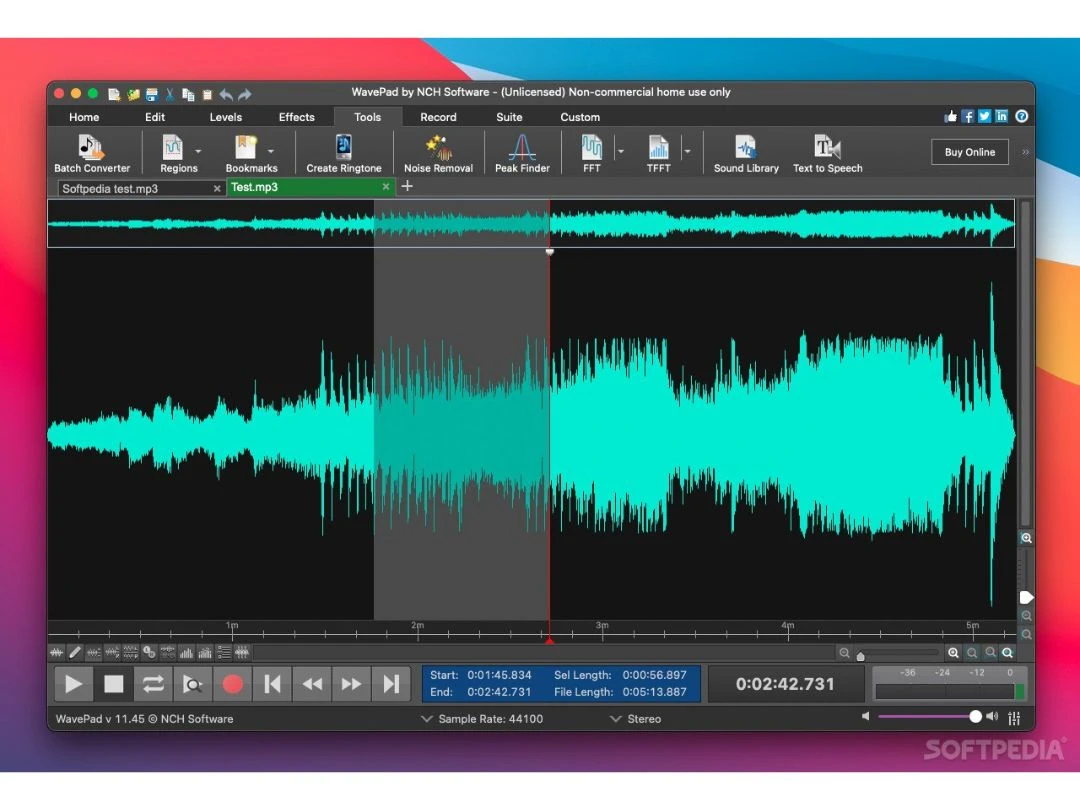Click the Bookmarks tool icon
Image resolution: width=1080 pixels, height=810 pixels.
point(246,147)
